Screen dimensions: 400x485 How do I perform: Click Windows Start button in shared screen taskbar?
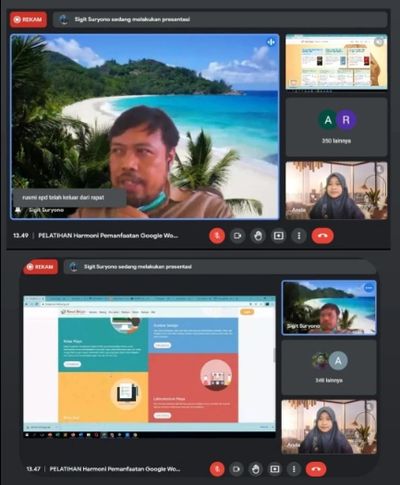tap(26, 435)
